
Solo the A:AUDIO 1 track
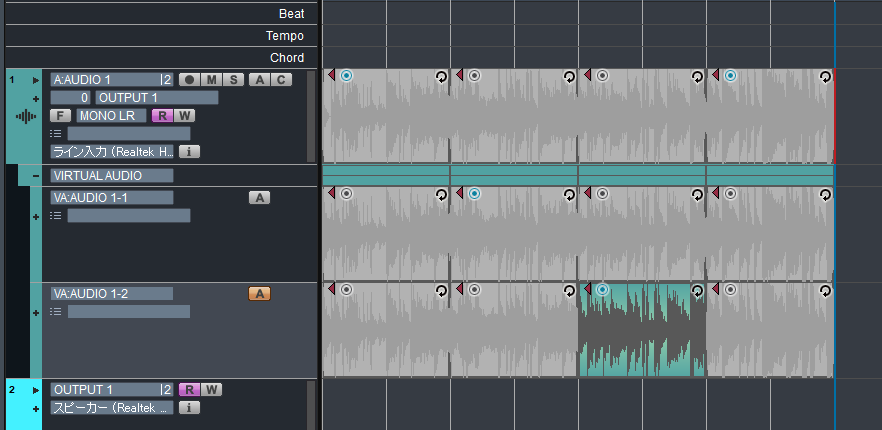coord(233,80)
